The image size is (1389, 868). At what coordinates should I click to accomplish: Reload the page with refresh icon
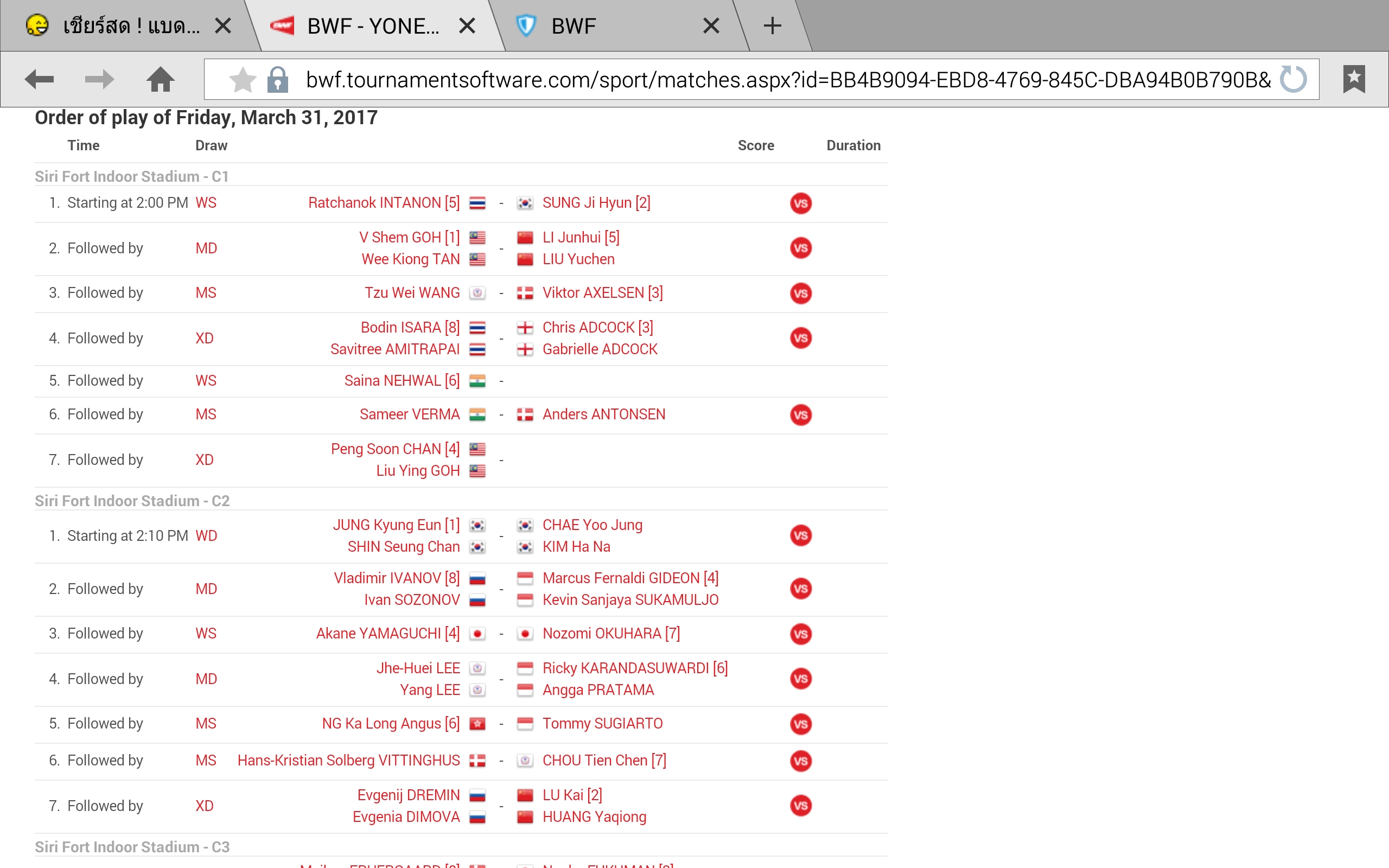[1294, 79]
